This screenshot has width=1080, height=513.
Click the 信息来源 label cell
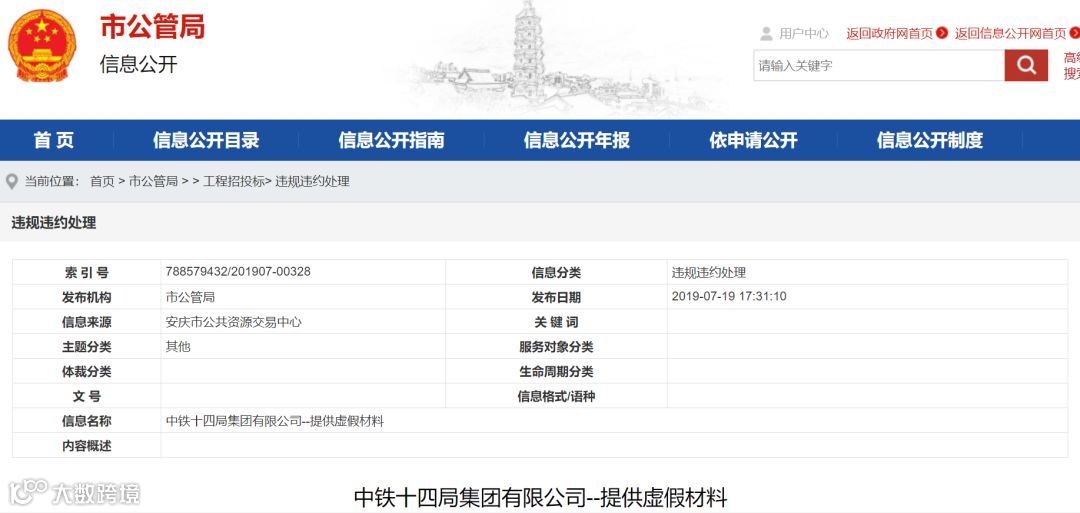coord(87,322)
